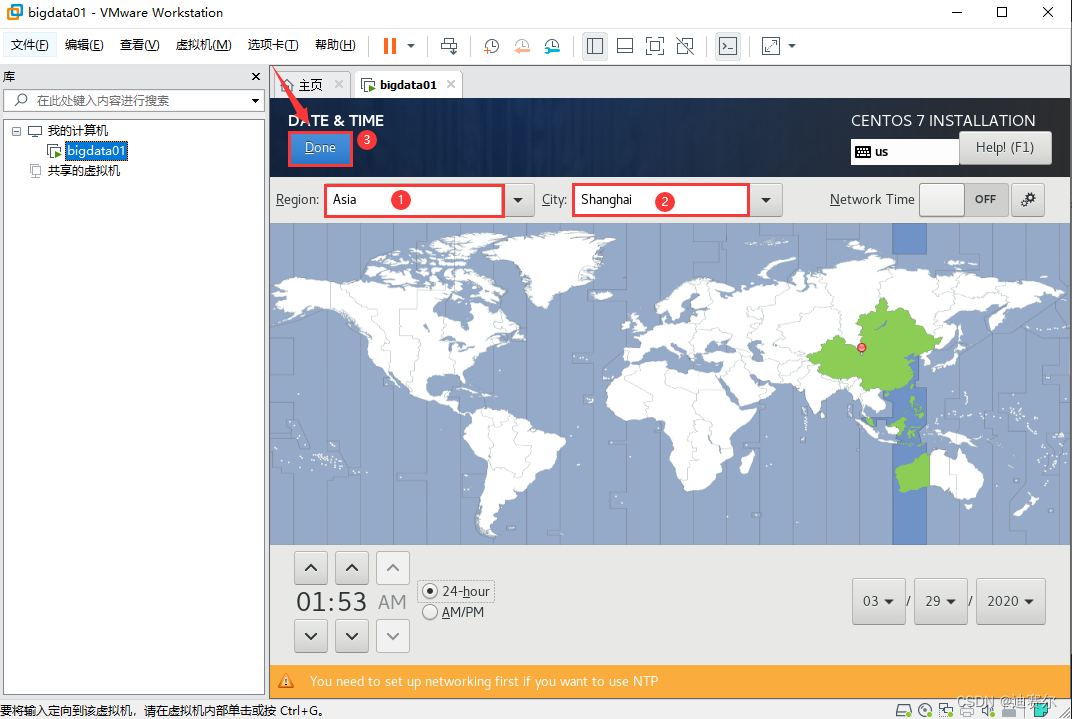Click the Help! (F1) button
This screenshot has height=719, width=1072.
pyautogui.click(x=1005, y=148)
